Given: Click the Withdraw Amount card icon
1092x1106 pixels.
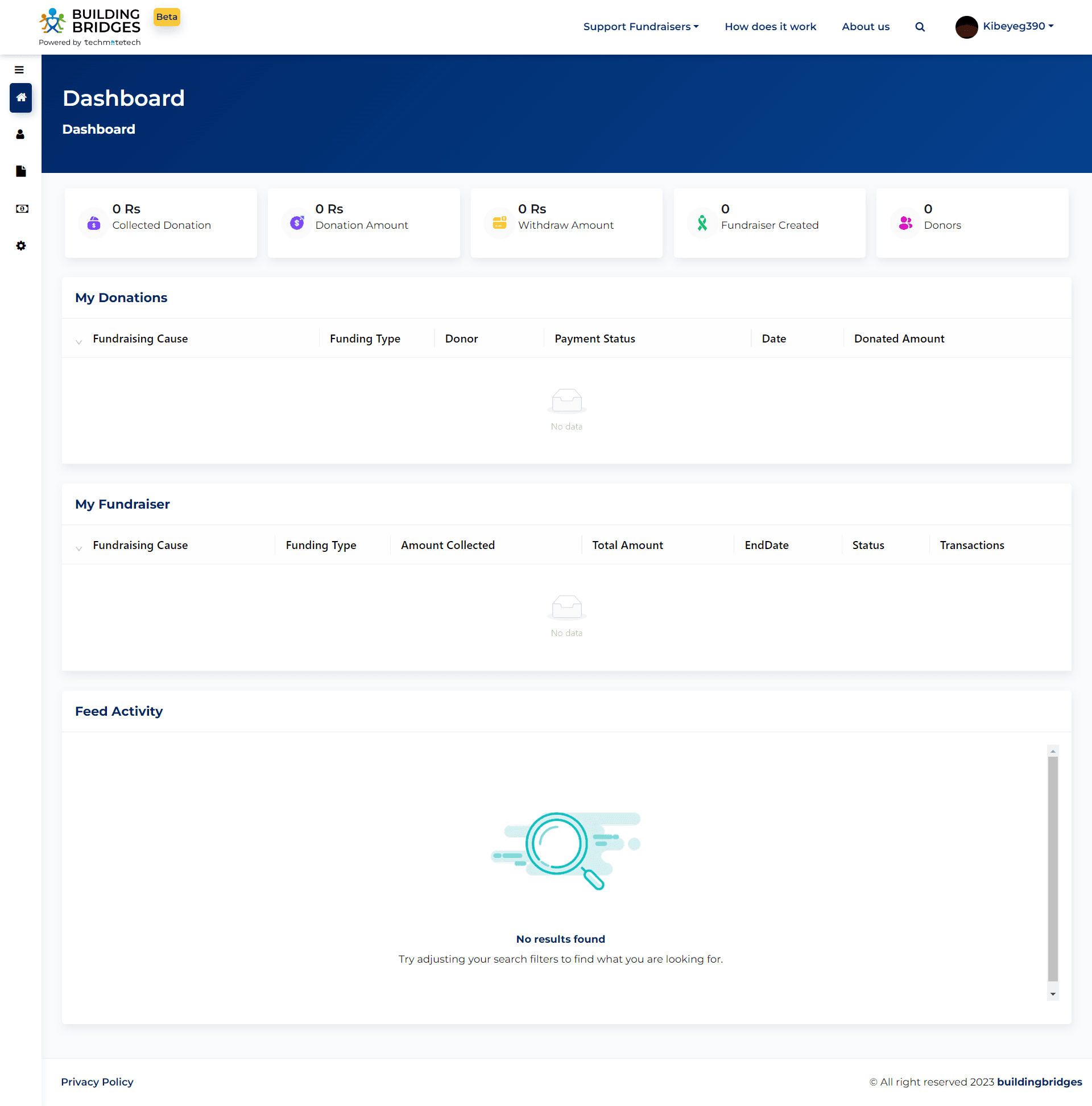Looking at the screenshot, I should (499, 222).
